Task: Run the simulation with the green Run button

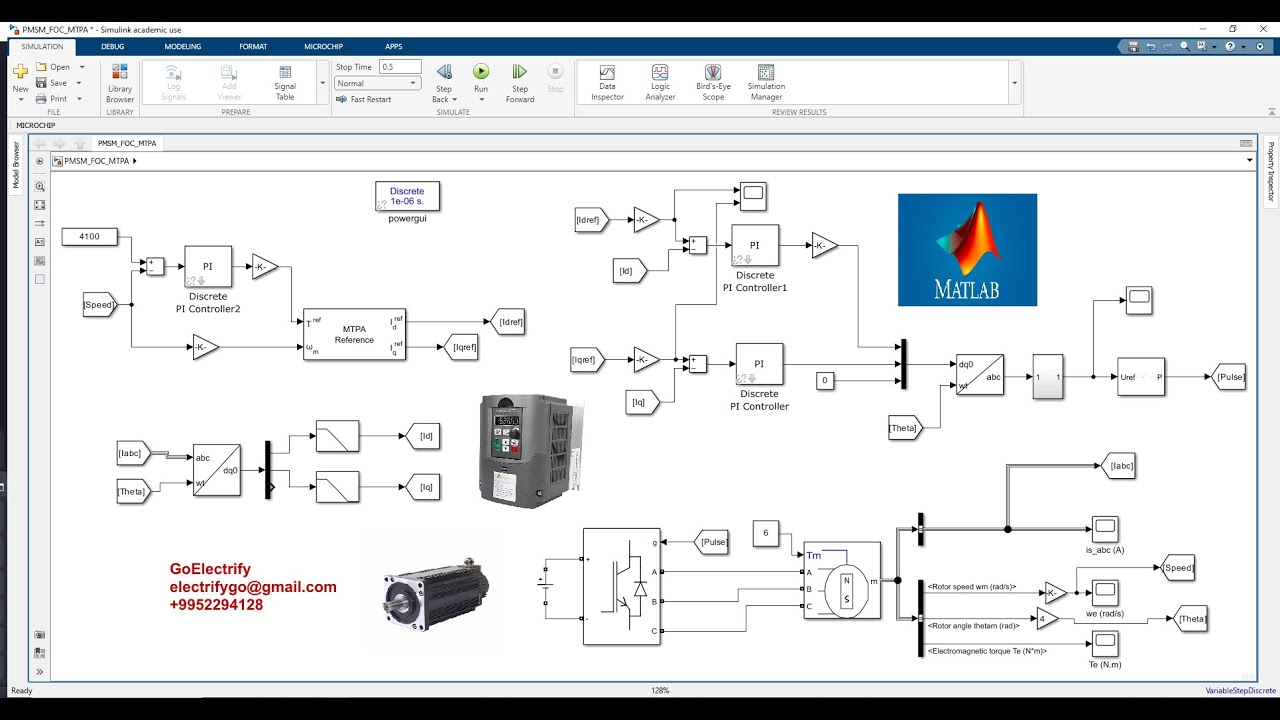Action: 481,72
